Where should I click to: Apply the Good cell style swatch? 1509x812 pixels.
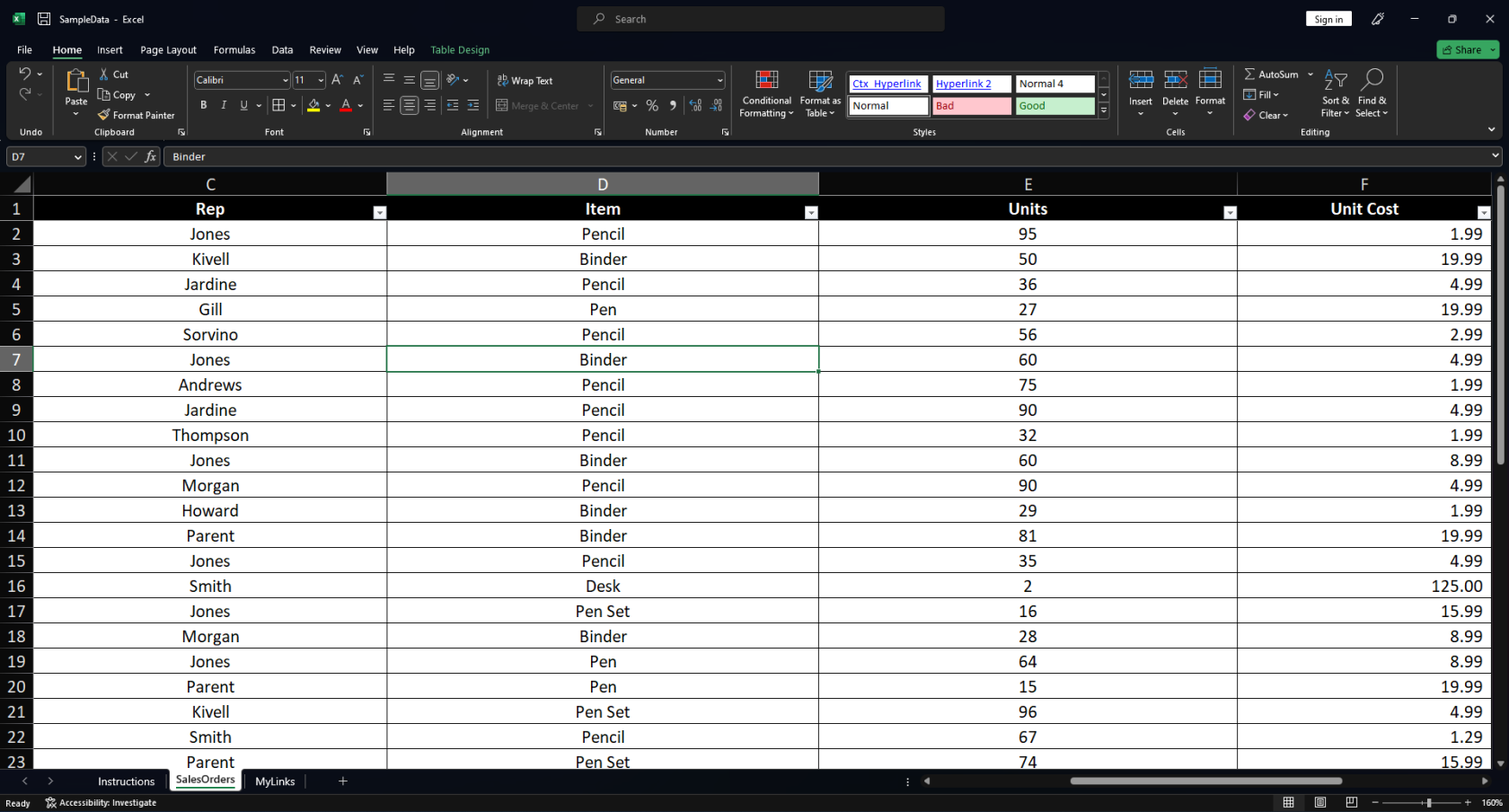point(1055,106)
